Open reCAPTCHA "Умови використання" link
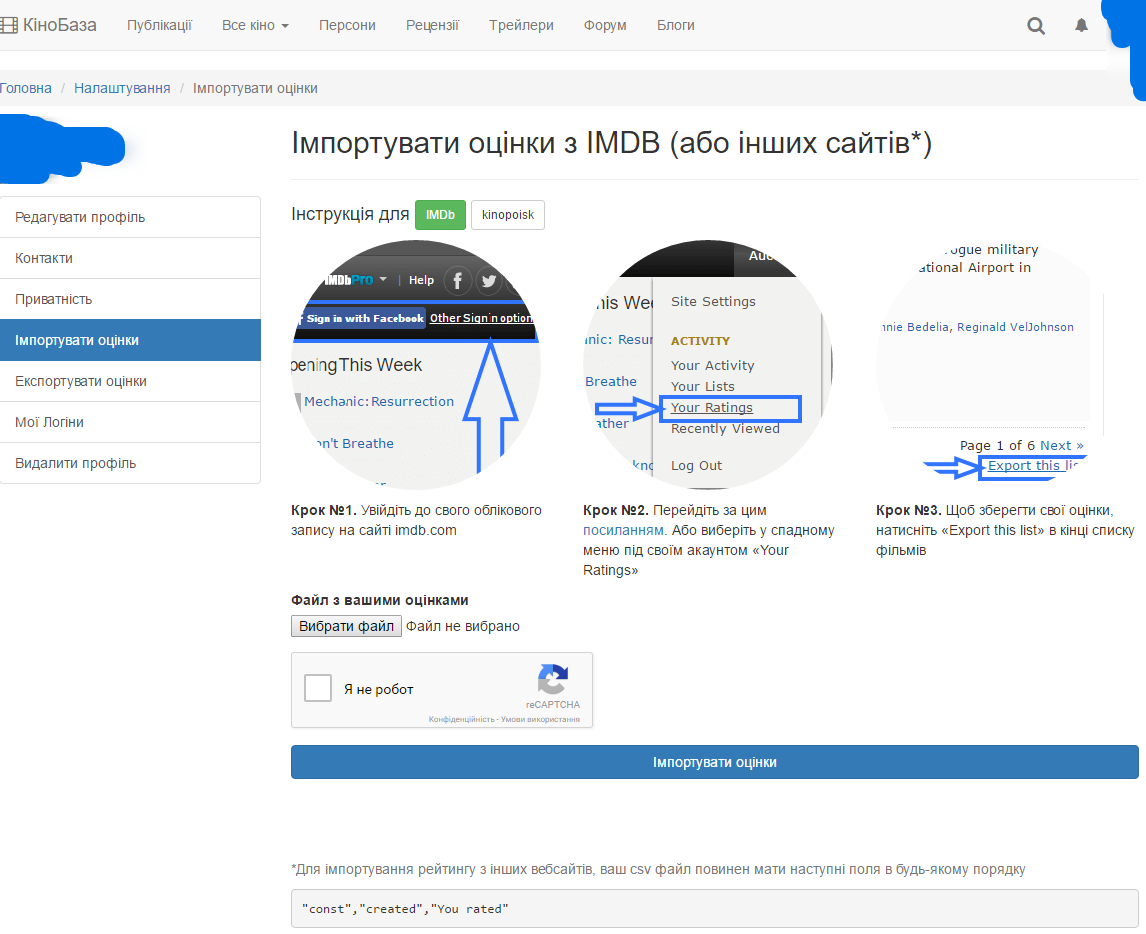 (541, 719)
